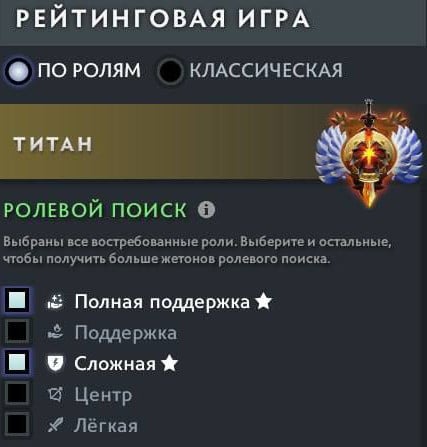
Task: Click the offlane shield icon by "Сложная"
Action: click(55, 363)
